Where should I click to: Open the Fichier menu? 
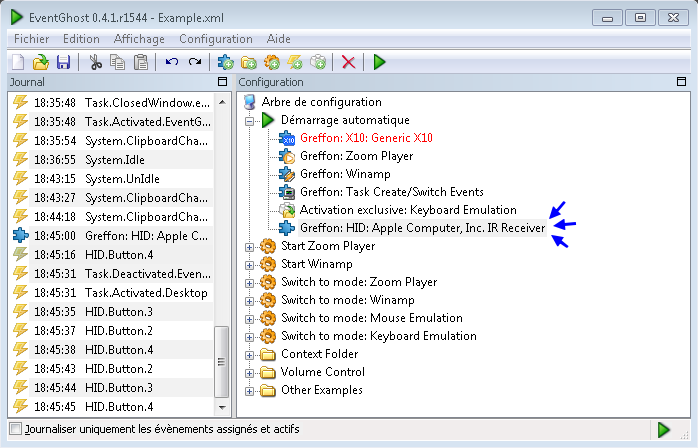[32, 39]
